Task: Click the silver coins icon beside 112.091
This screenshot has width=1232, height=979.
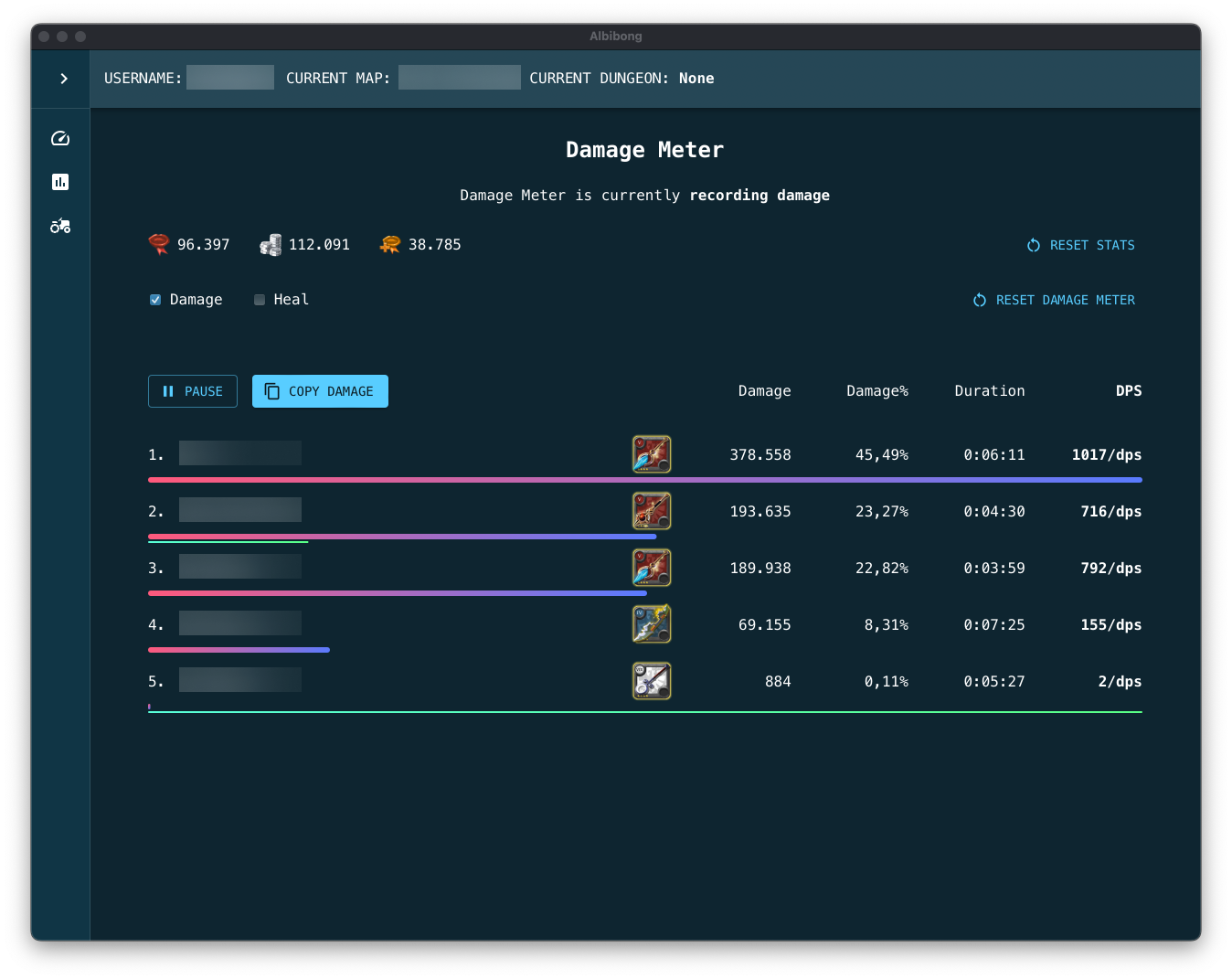Action: pyautogui.click(x=271, y=244)
